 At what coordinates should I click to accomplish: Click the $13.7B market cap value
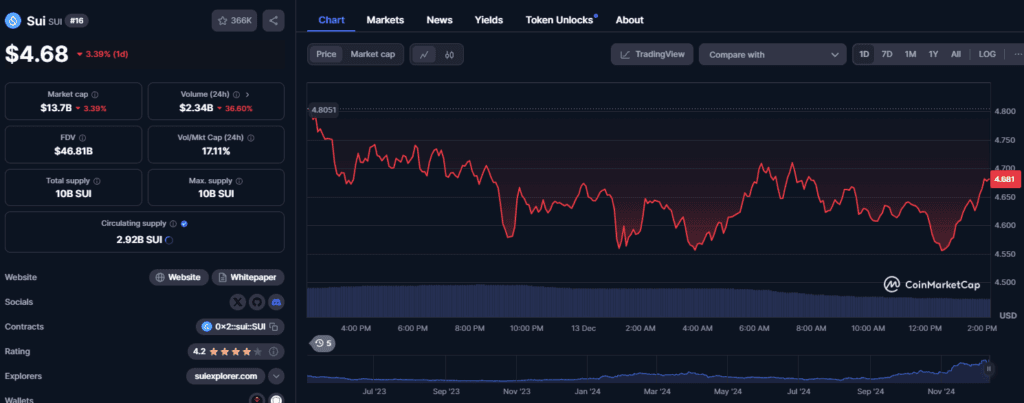55,108
